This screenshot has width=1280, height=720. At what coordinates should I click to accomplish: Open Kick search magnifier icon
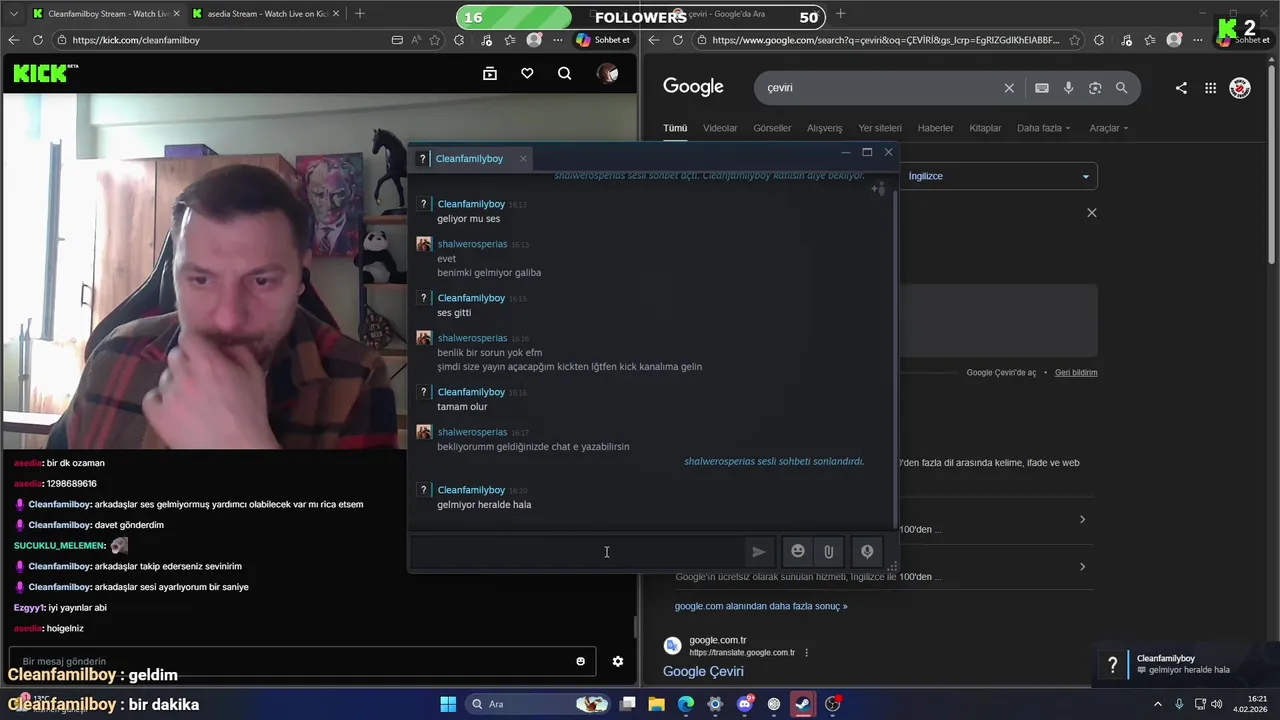pyautogui.click(x=565, y=73)
